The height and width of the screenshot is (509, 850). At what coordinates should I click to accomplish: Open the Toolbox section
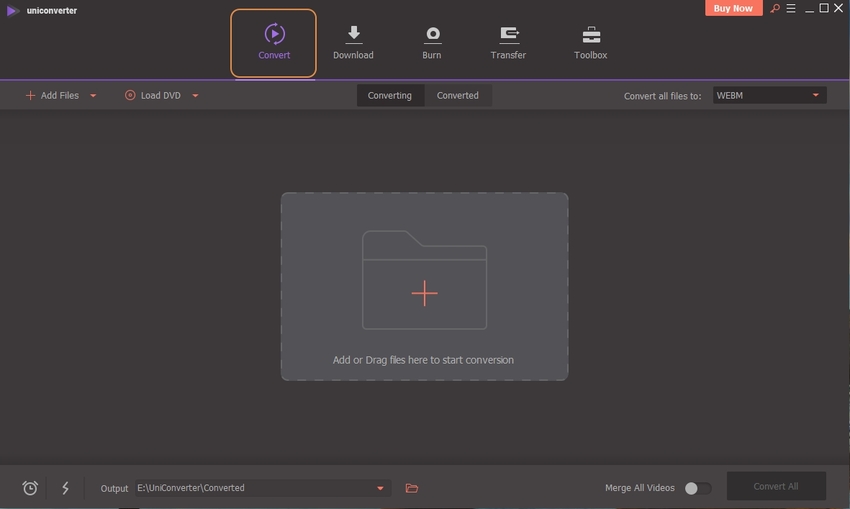pos(590,43)
